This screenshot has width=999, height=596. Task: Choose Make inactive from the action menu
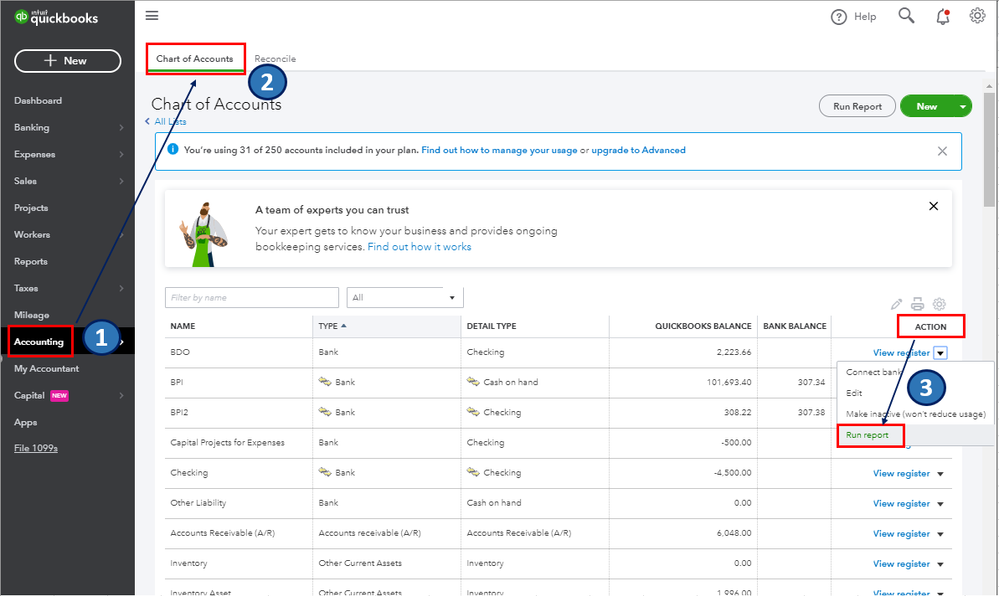click(x=916, y=414)
